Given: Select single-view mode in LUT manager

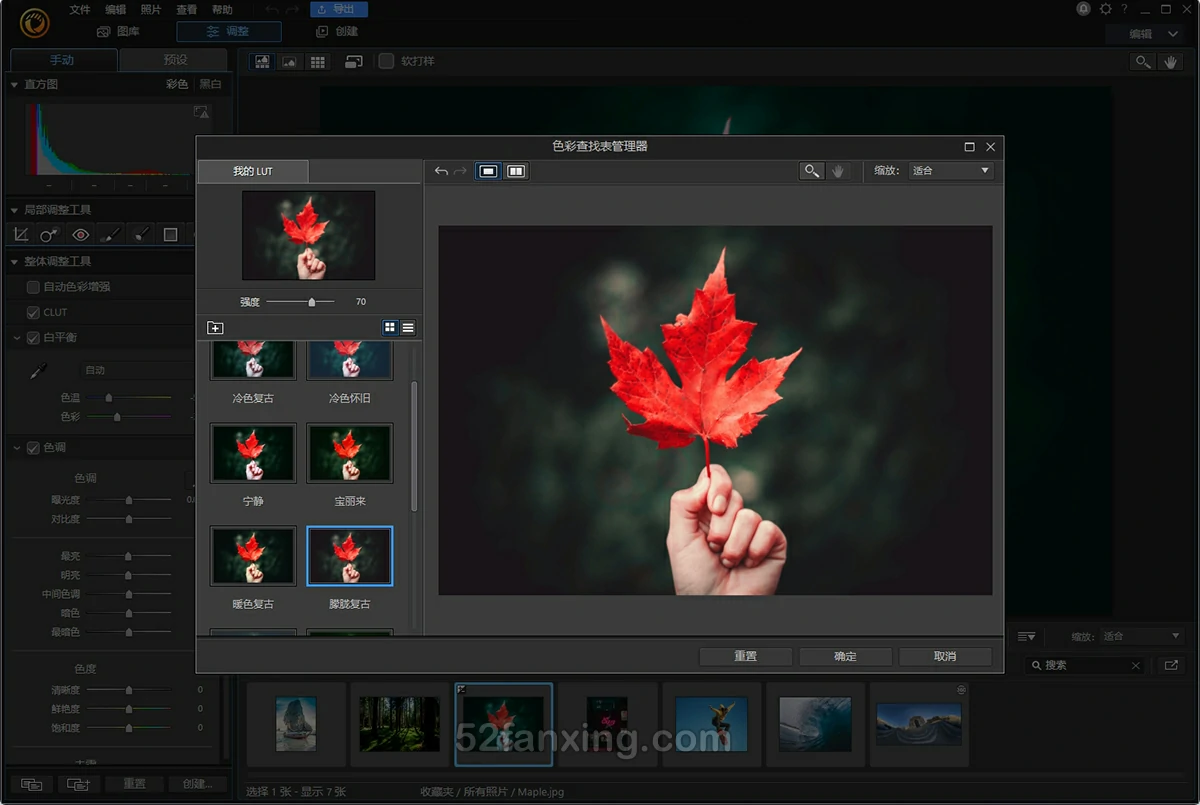Looking at the screenshot, I should coord(488,171).
